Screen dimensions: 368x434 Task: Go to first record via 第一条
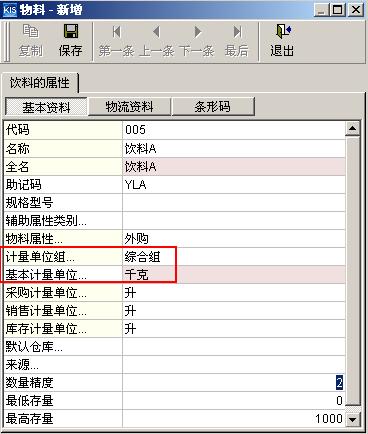(116, 41)
